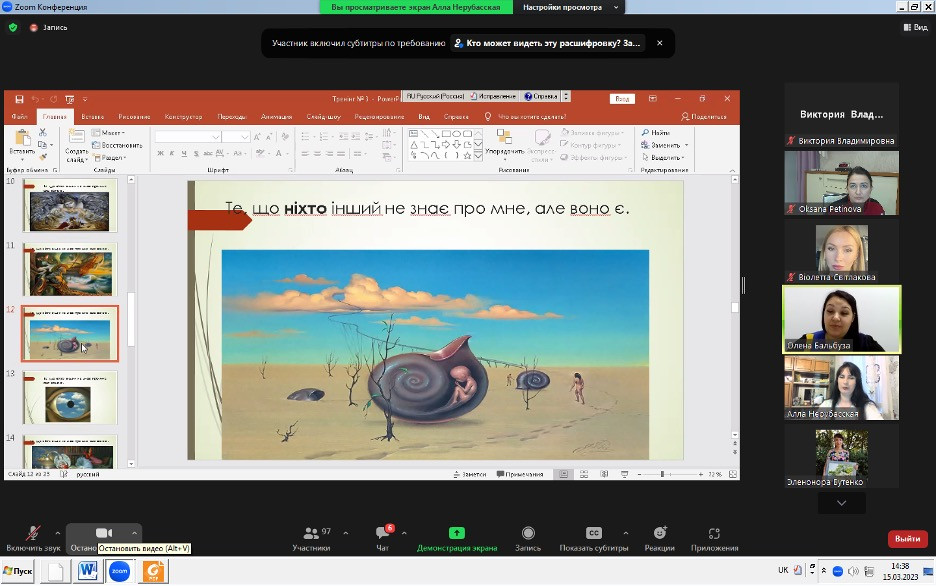The height and width of the screenshot is (586, 936).
Task: Click the Вход sign-in button in PowerPoint
Action: tap(622, 99)
